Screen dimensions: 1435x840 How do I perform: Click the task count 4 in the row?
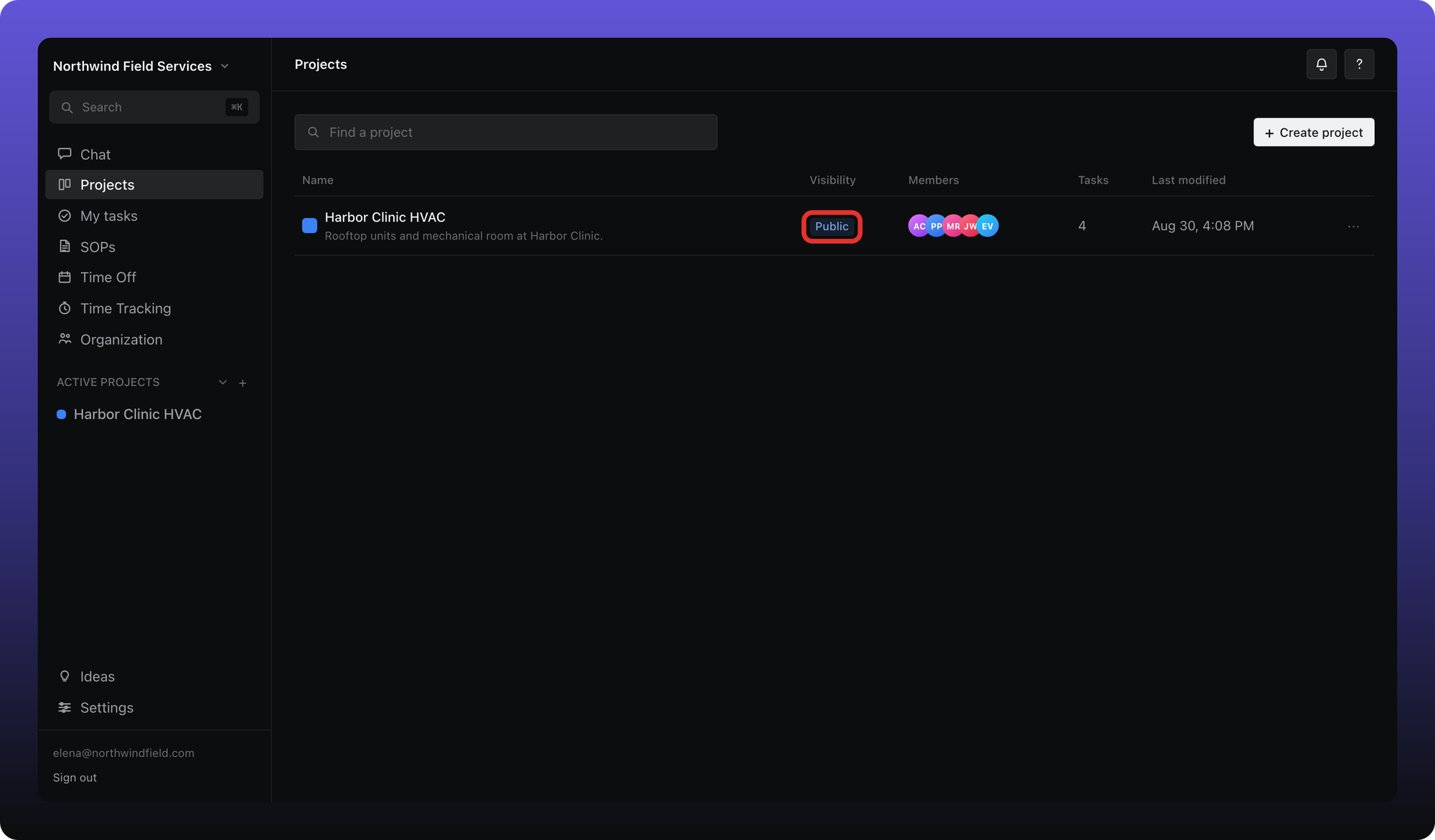tap(1082, 226)
